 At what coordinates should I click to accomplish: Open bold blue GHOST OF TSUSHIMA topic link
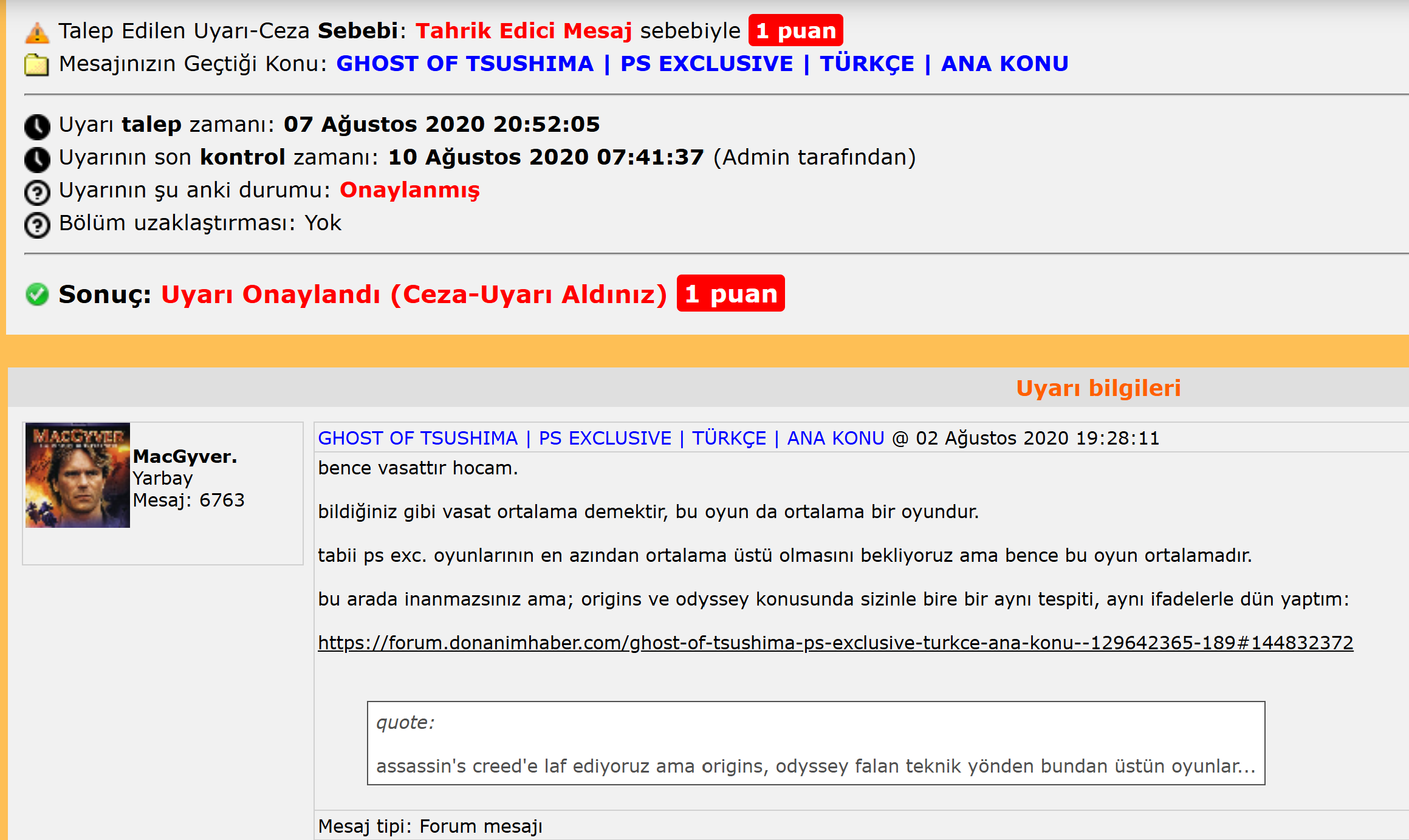tap(702, 63)
